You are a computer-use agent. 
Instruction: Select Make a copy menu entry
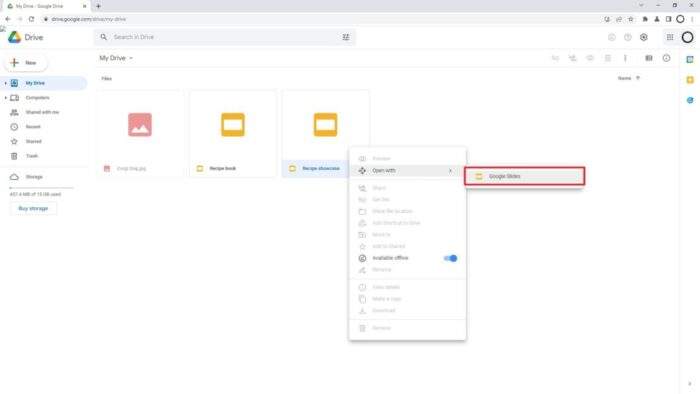click(x=407, y=299)
